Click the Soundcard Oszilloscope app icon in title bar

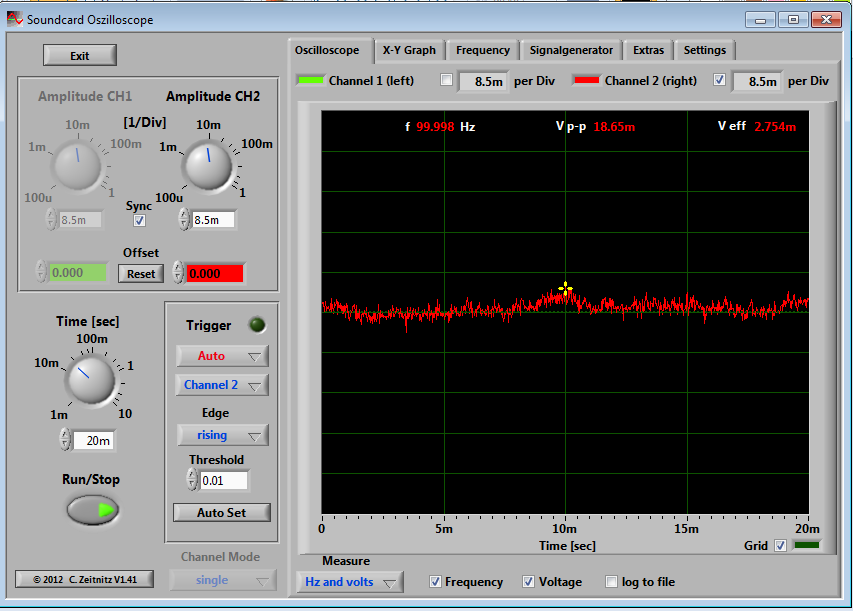click(x=15, y=19)
